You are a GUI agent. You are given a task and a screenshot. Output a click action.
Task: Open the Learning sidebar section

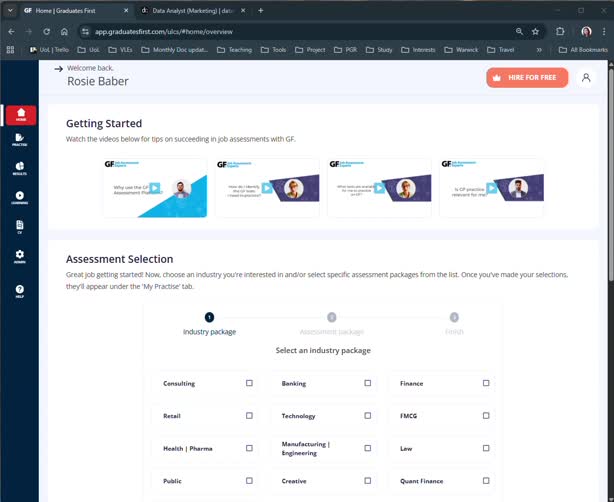point(20,198)
